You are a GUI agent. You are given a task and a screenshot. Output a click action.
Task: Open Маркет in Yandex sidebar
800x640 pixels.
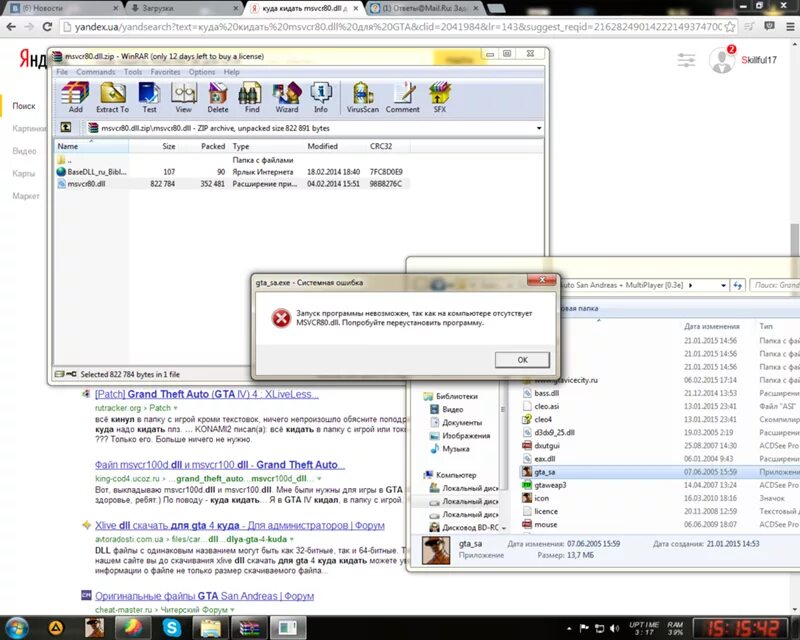tap(26, 196)
